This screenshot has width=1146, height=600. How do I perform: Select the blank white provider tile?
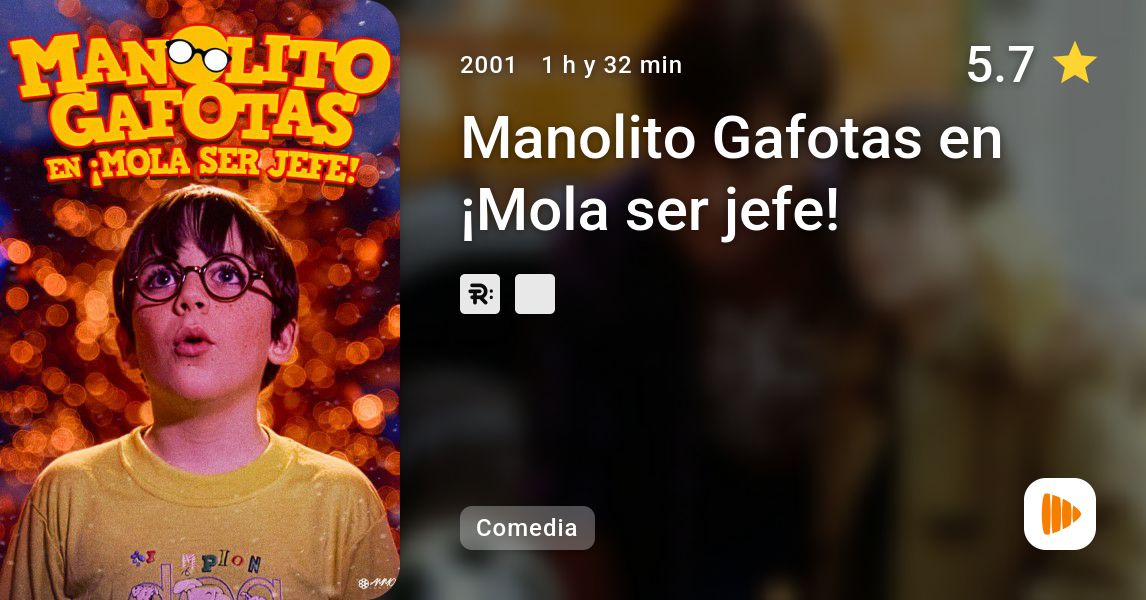[x=534, y=294]
